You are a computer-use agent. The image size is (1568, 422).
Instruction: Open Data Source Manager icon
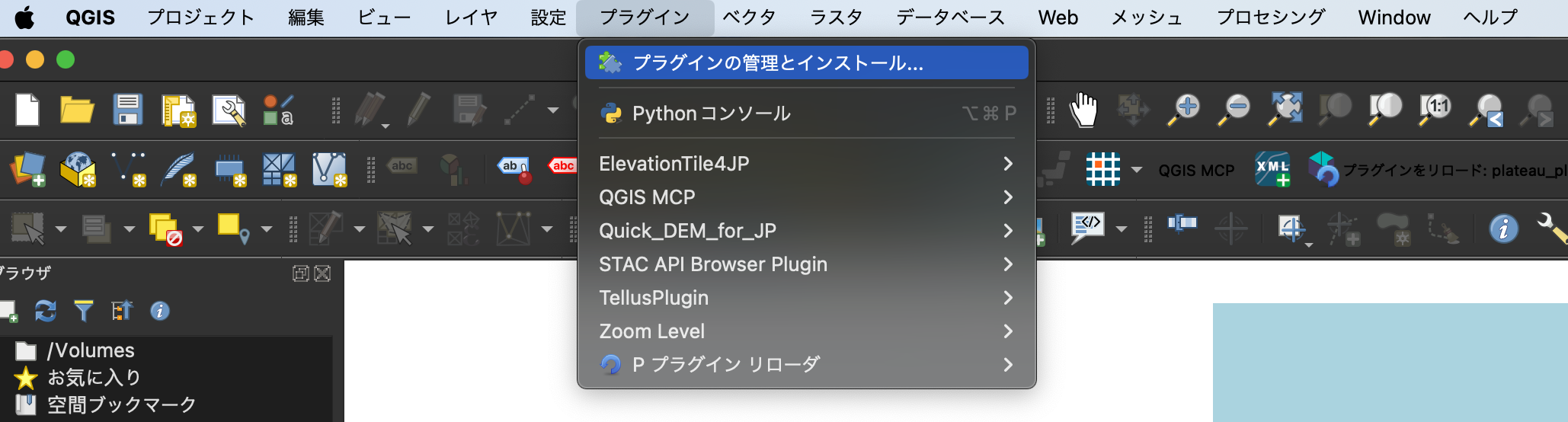[27, 169]
